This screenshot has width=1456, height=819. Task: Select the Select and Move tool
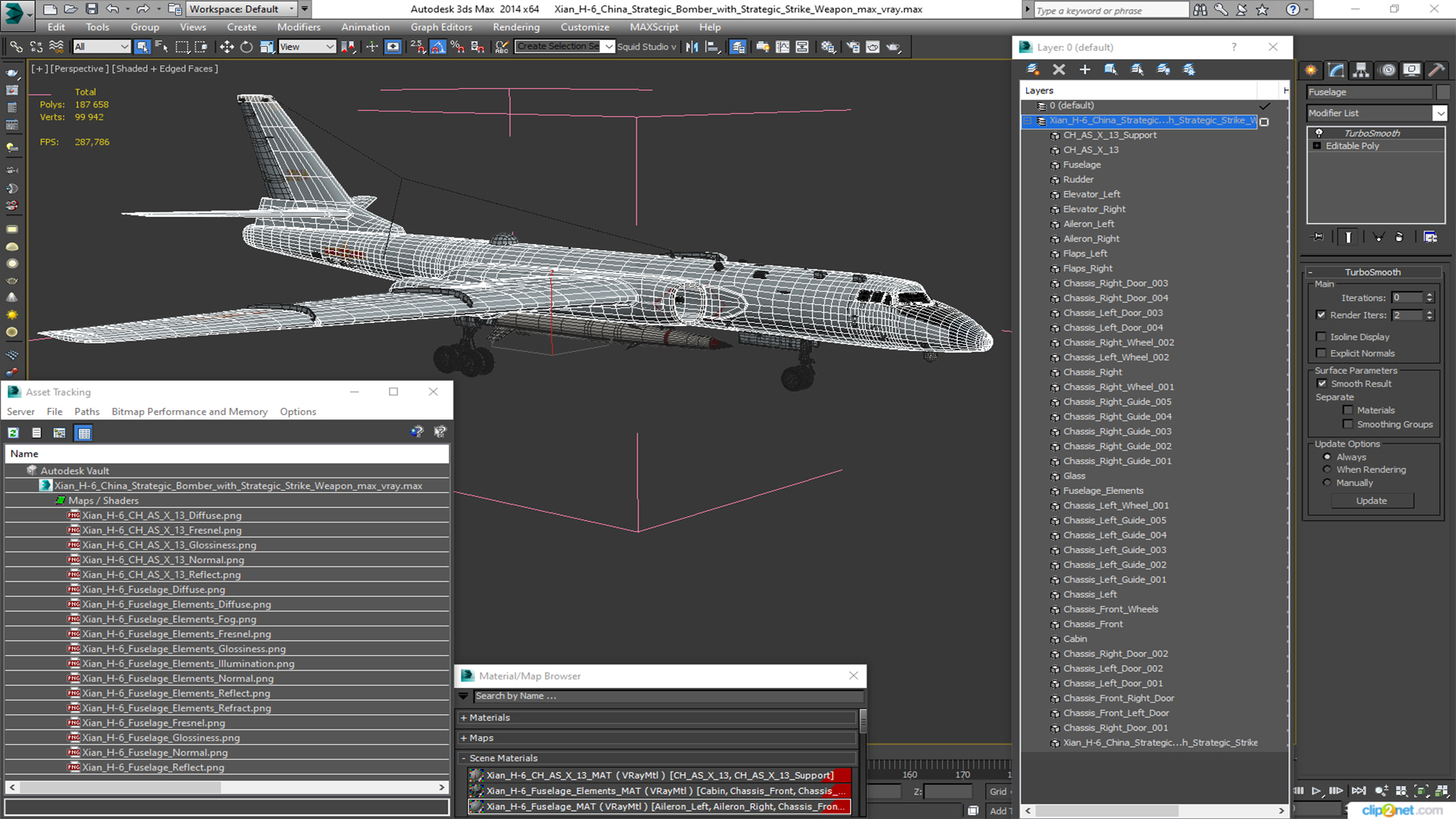pos(227,47)
